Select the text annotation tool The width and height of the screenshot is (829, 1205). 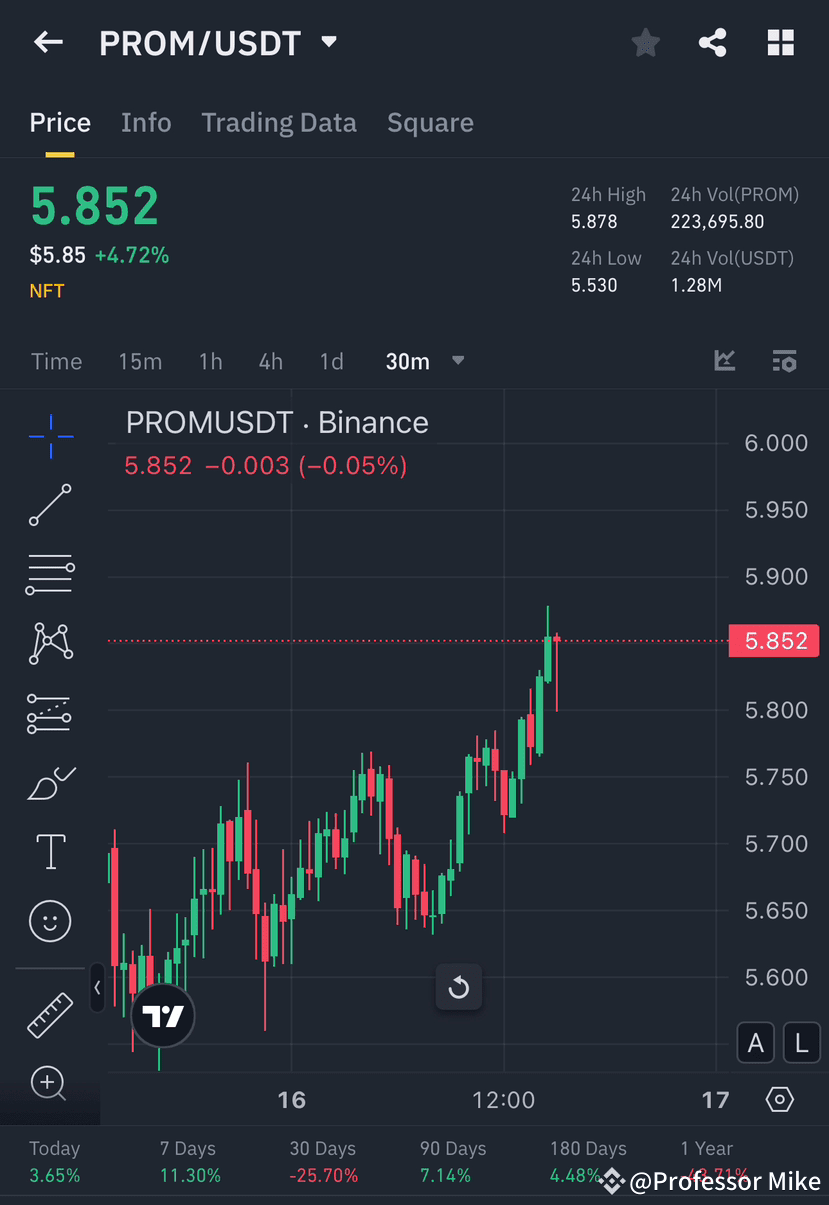(x=50, y=851)
